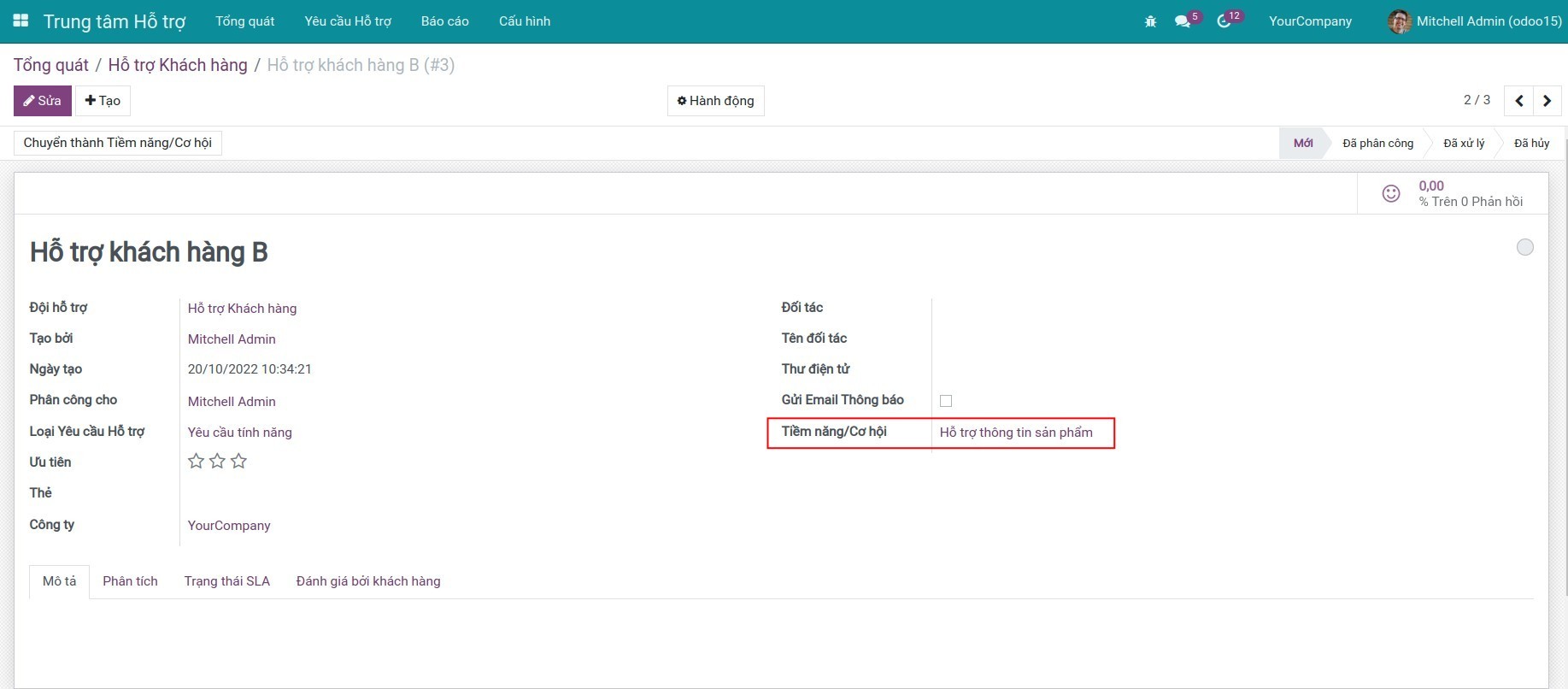
Task: Open the Hành động dropdown
Action: [x=715, y=101]
